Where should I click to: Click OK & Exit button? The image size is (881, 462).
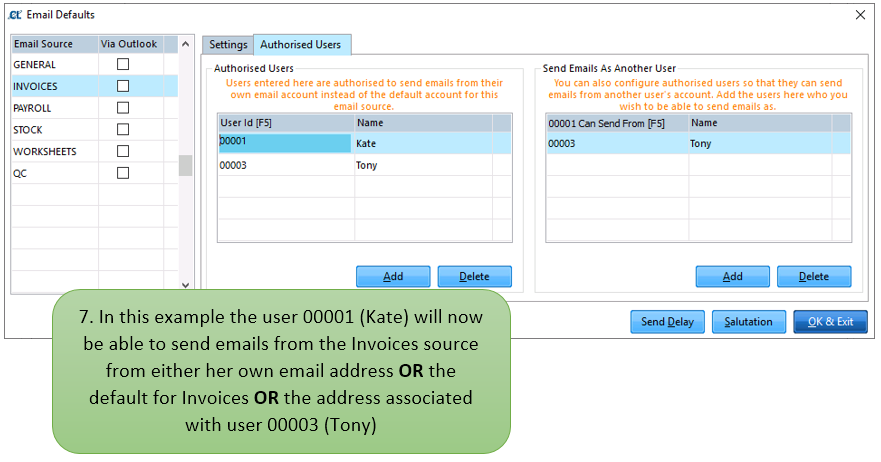point(830,322)
